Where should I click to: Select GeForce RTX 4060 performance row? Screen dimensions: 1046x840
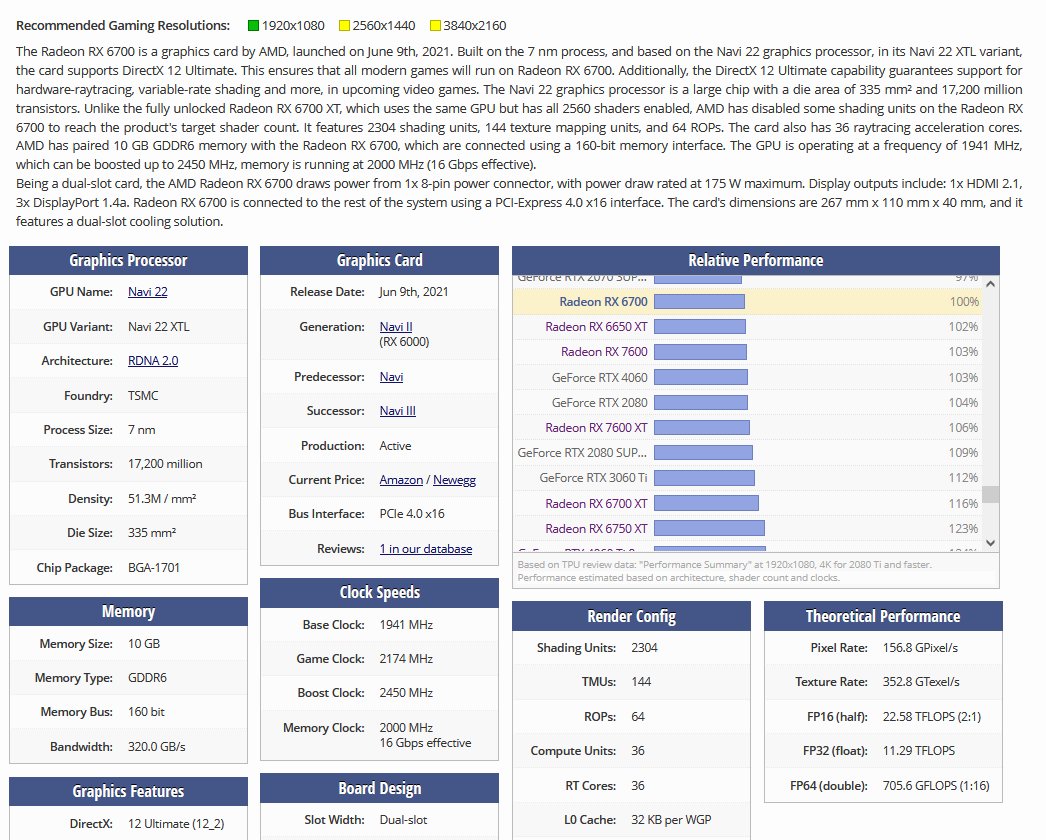(747, 378)
